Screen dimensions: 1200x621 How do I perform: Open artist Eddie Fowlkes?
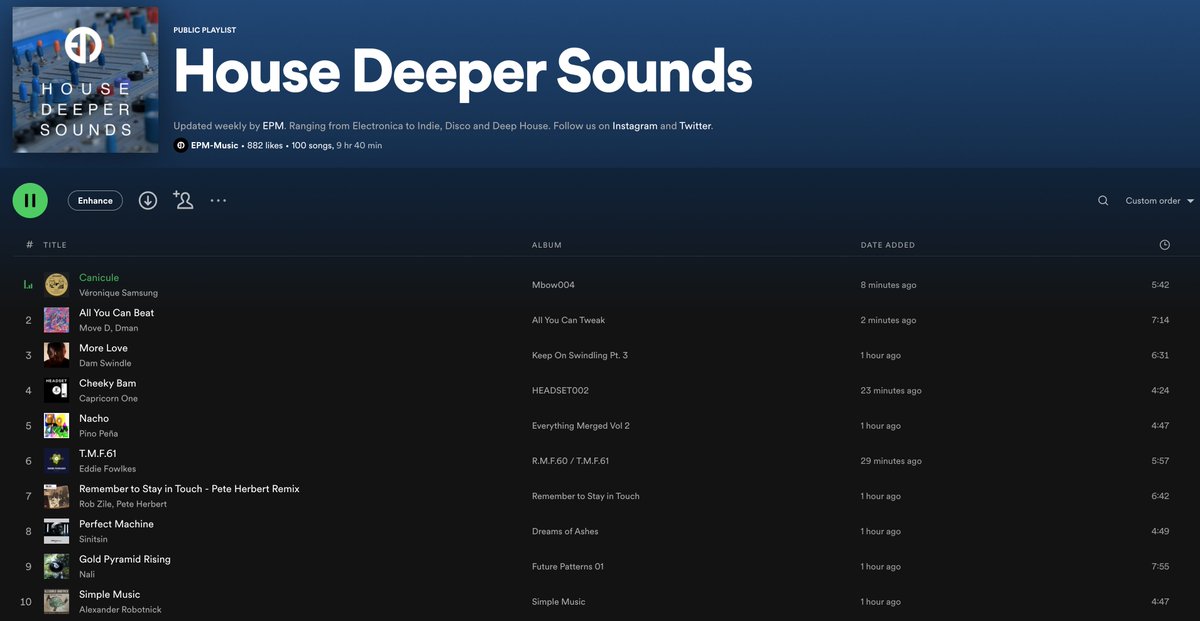click(108, 469)
